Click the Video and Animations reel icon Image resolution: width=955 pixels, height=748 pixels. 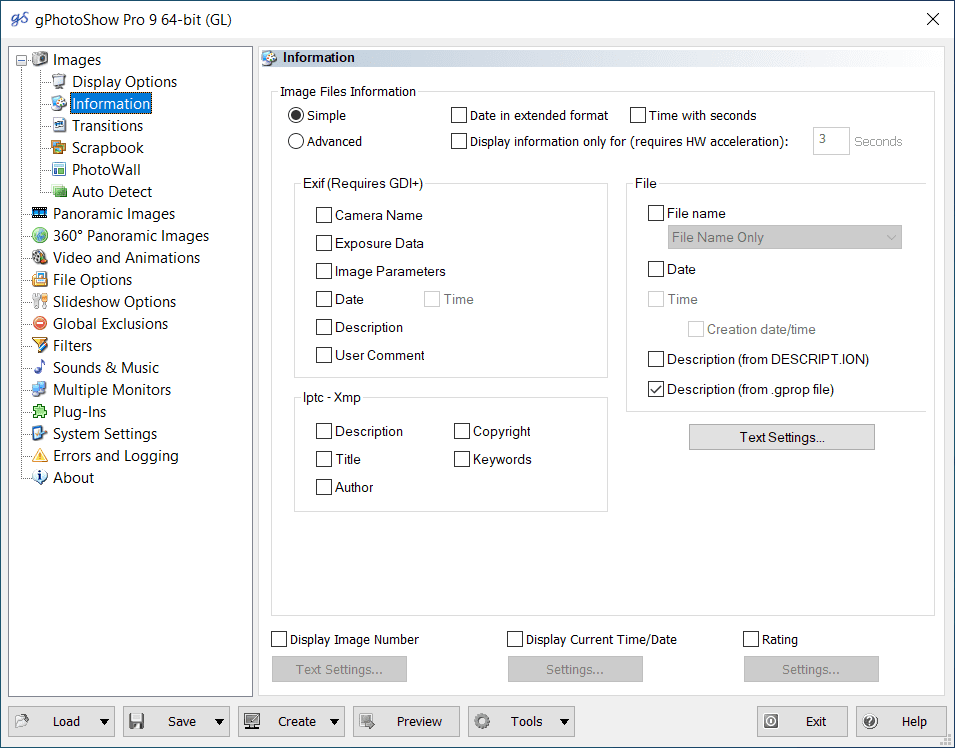tap(40, 257)
